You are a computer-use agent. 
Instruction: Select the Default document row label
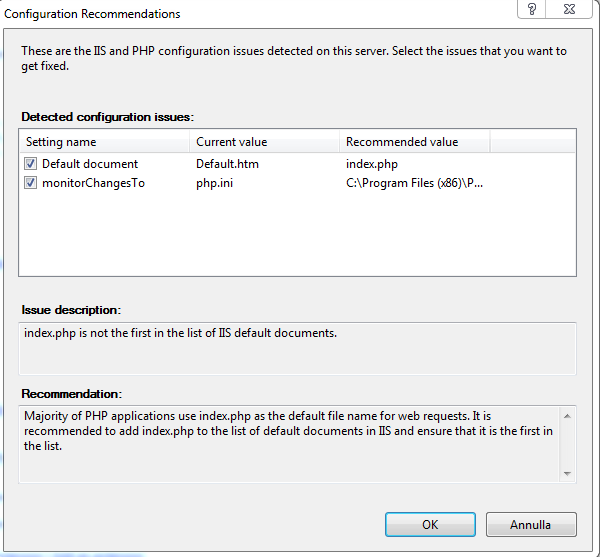point(90,164)
